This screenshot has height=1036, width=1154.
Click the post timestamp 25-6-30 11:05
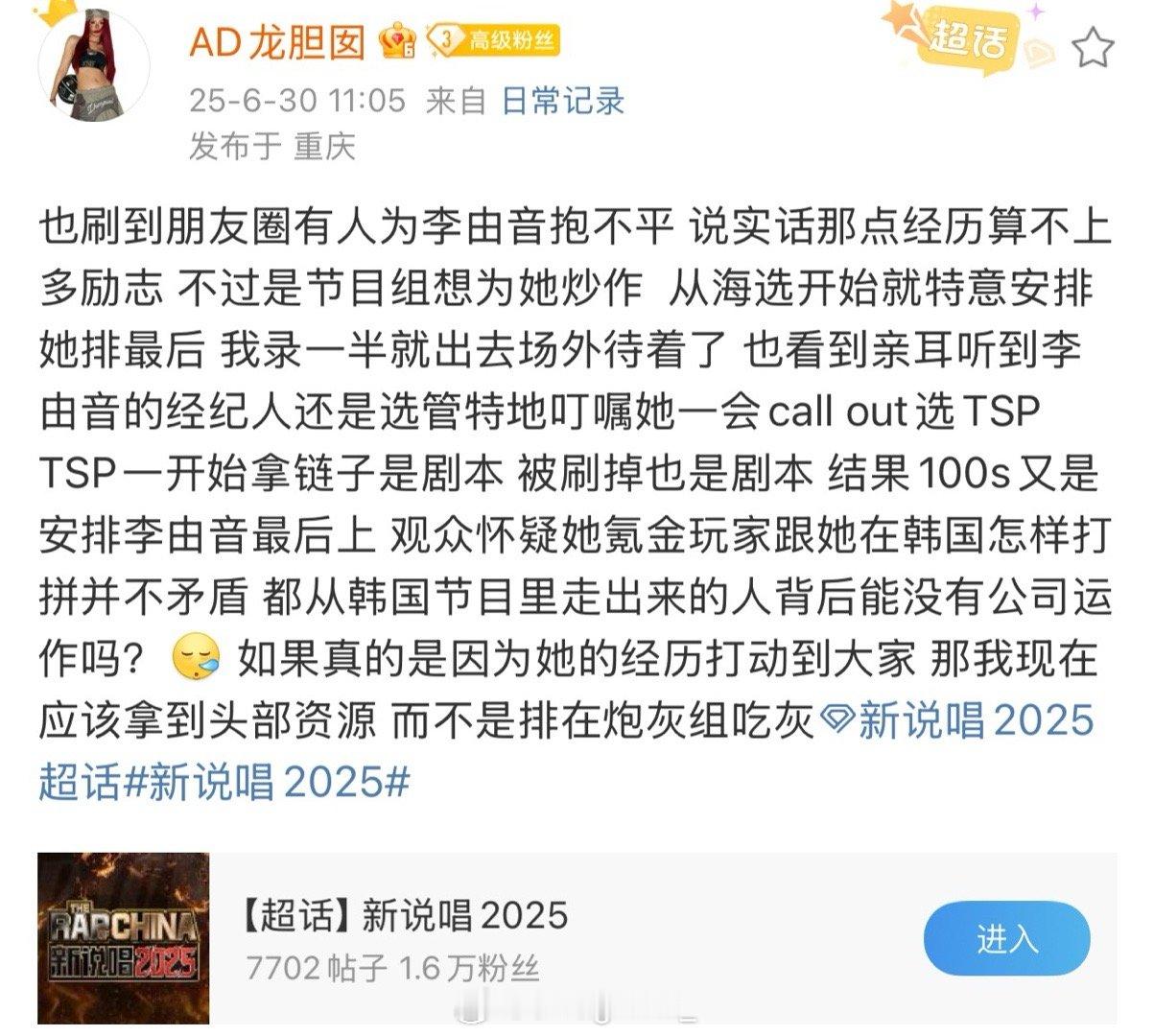pos(297,101)
